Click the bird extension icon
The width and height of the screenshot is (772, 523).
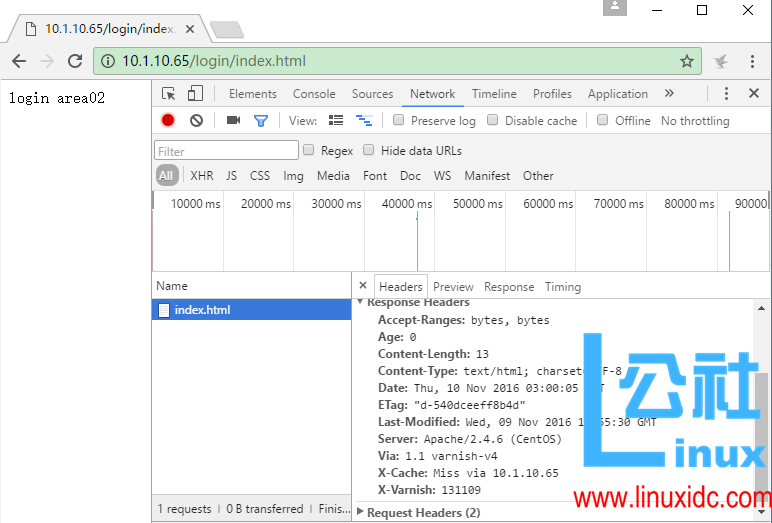tap(720, 61)
